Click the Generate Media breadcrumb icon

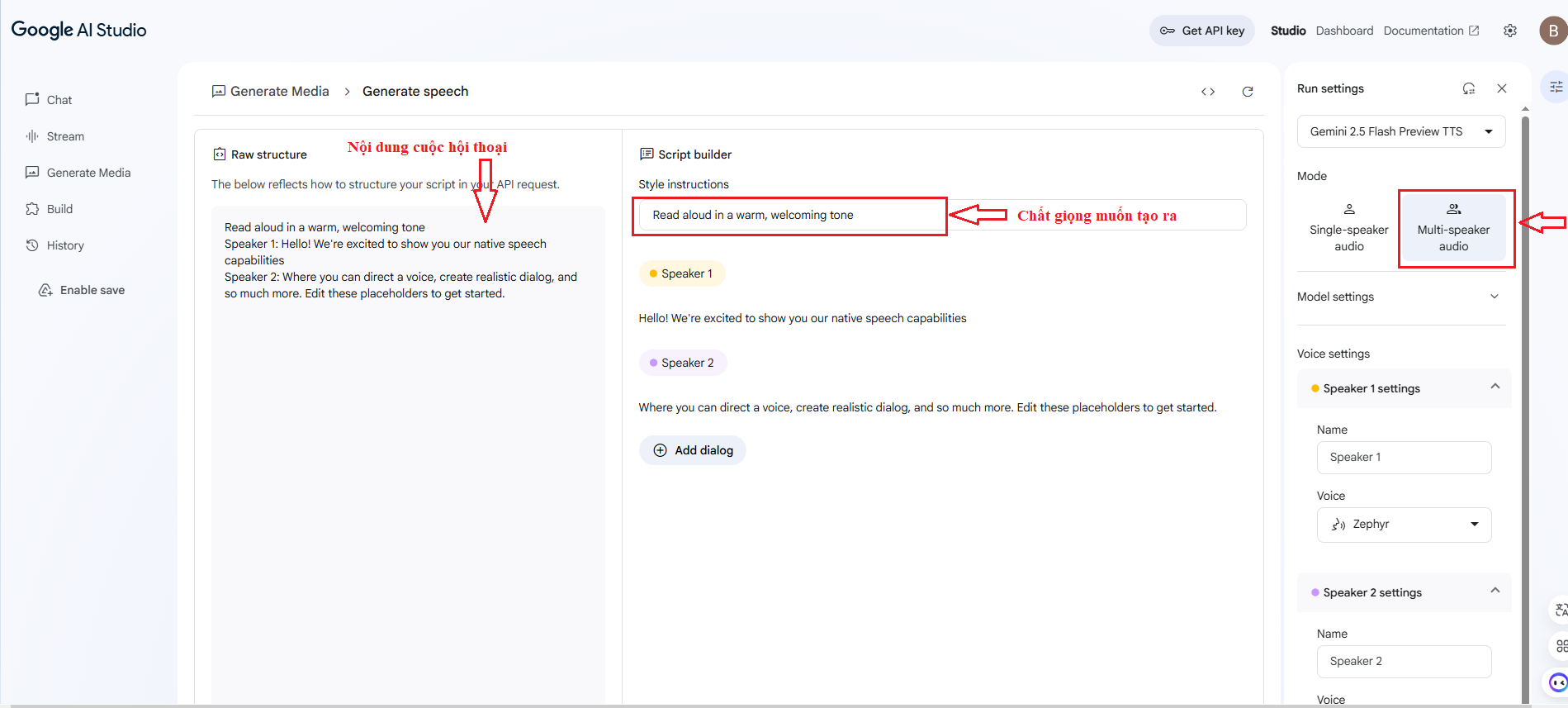coord(219,91)
